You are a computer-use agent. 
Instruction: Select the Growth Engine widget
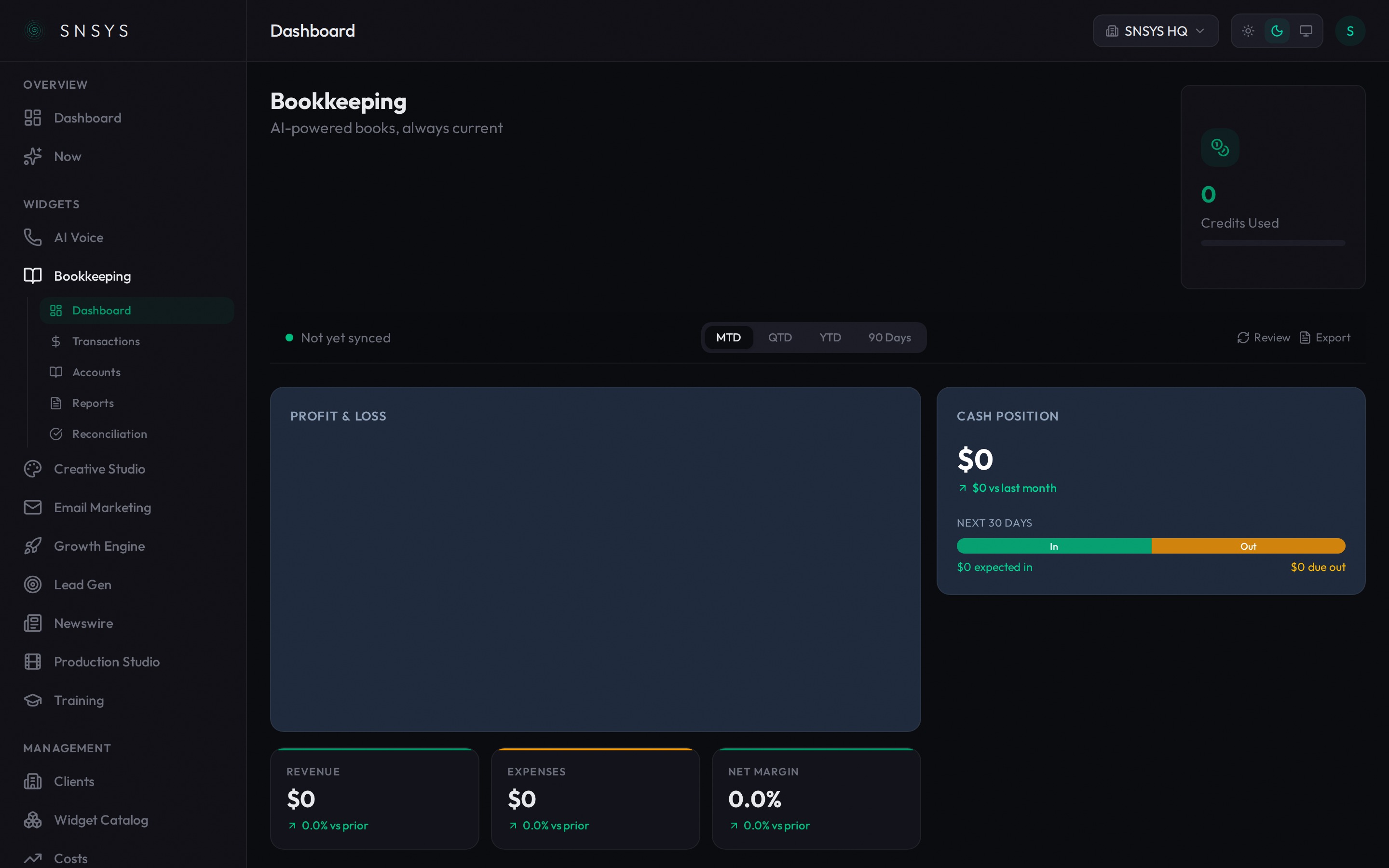(x=99, y=546)
